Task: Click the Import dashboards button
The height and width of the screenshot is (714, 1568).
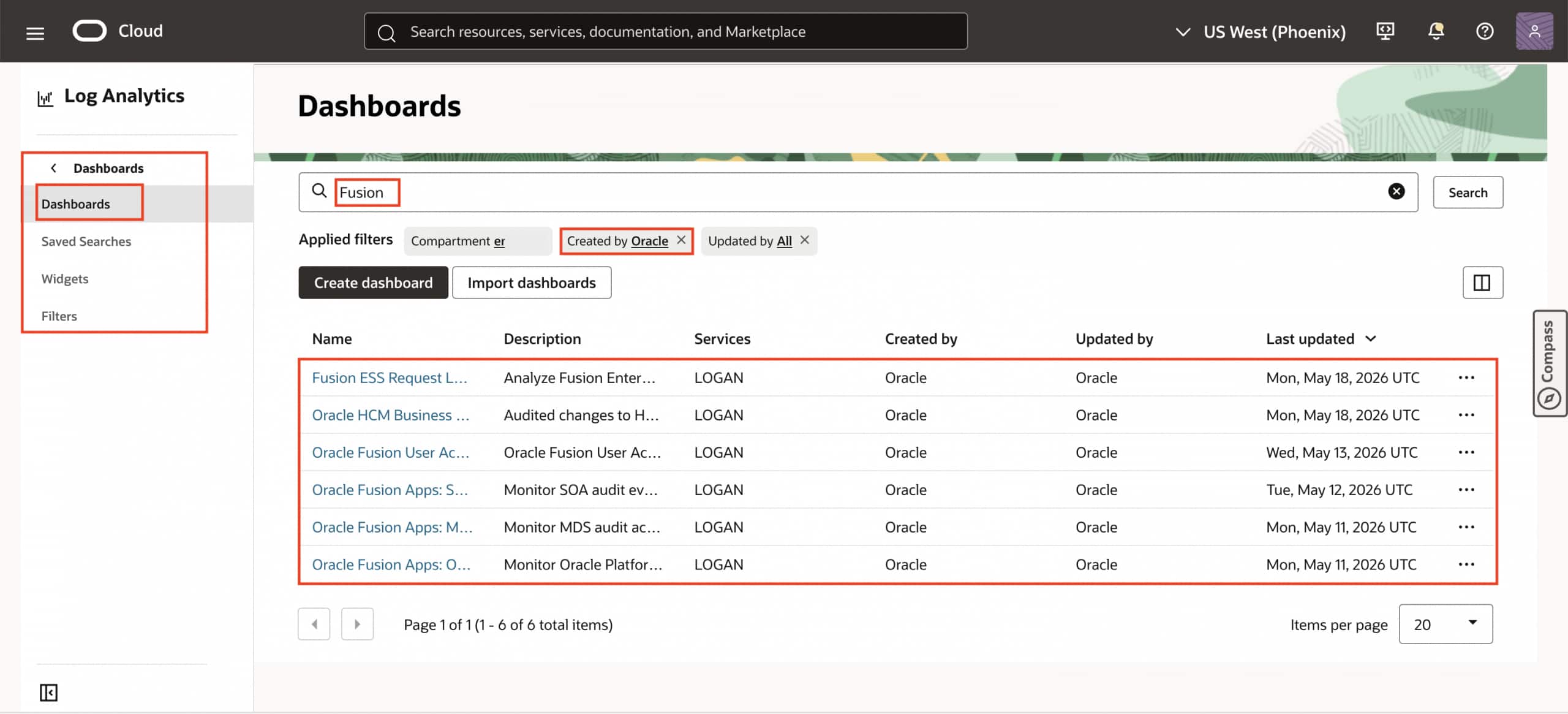Action: pos(531,283)
